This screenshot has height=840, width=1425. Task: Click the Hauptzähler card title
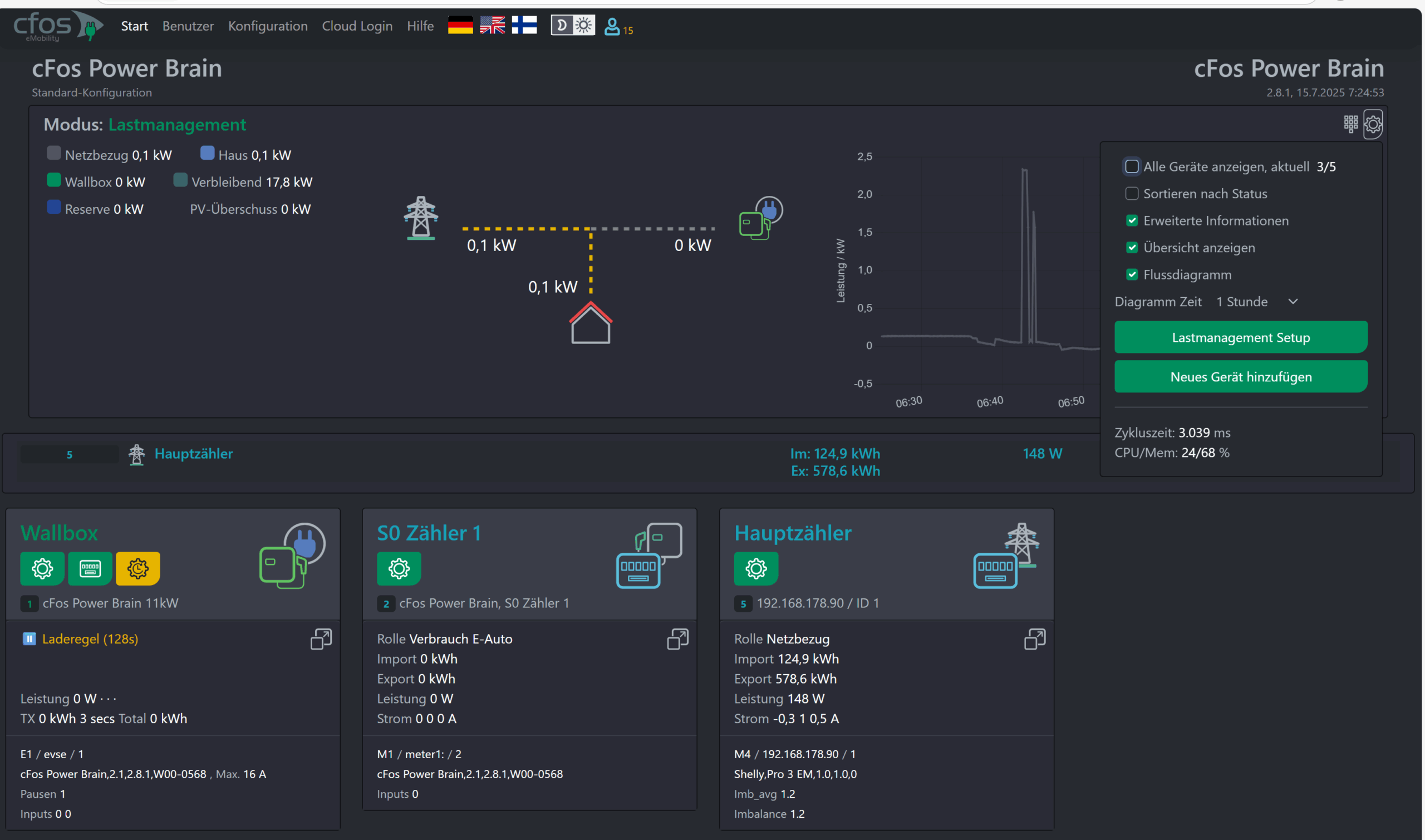pyautogui.click(x=793, y=533)
